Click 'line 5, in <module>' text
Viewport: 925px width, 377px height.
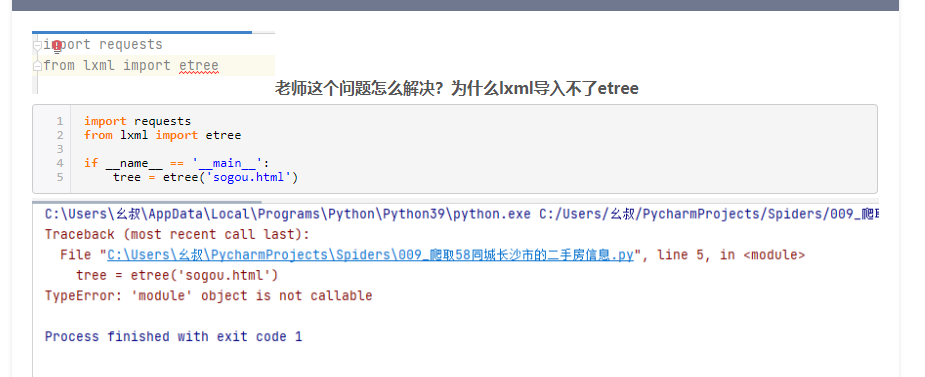pos(731,255)
